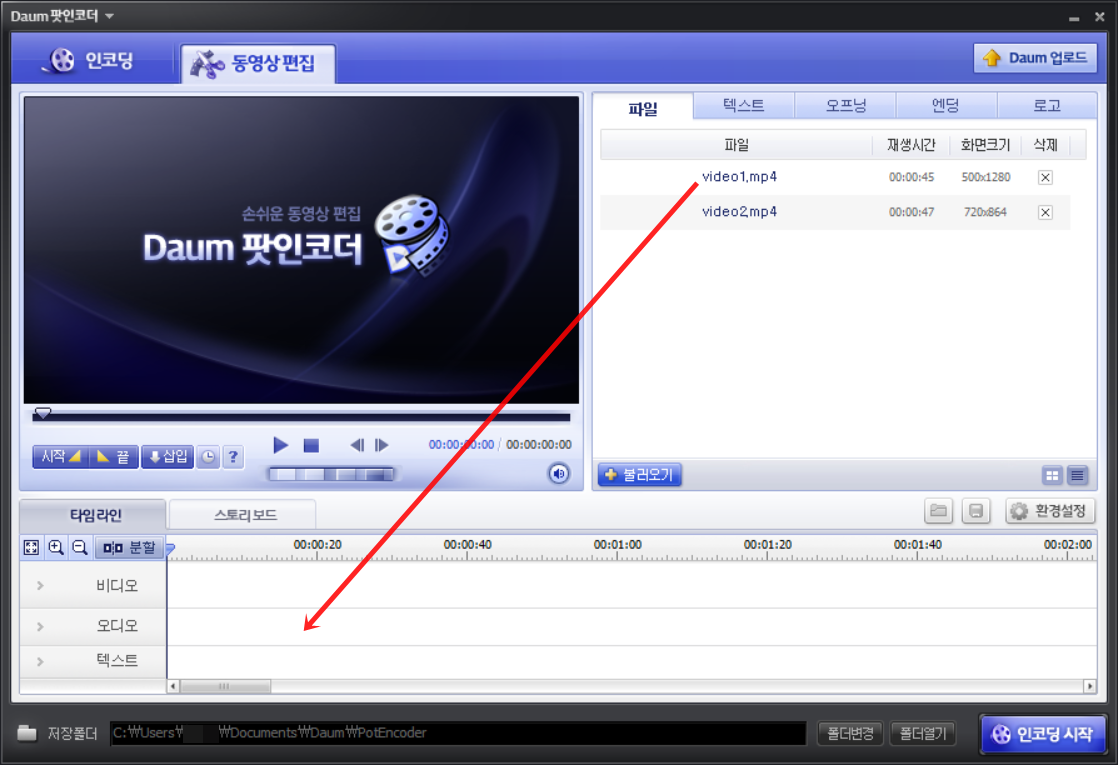Screen dimensions: 1118x765
Task: Sort by the 화면크기 column header
Action: click(x=985, y=145)
